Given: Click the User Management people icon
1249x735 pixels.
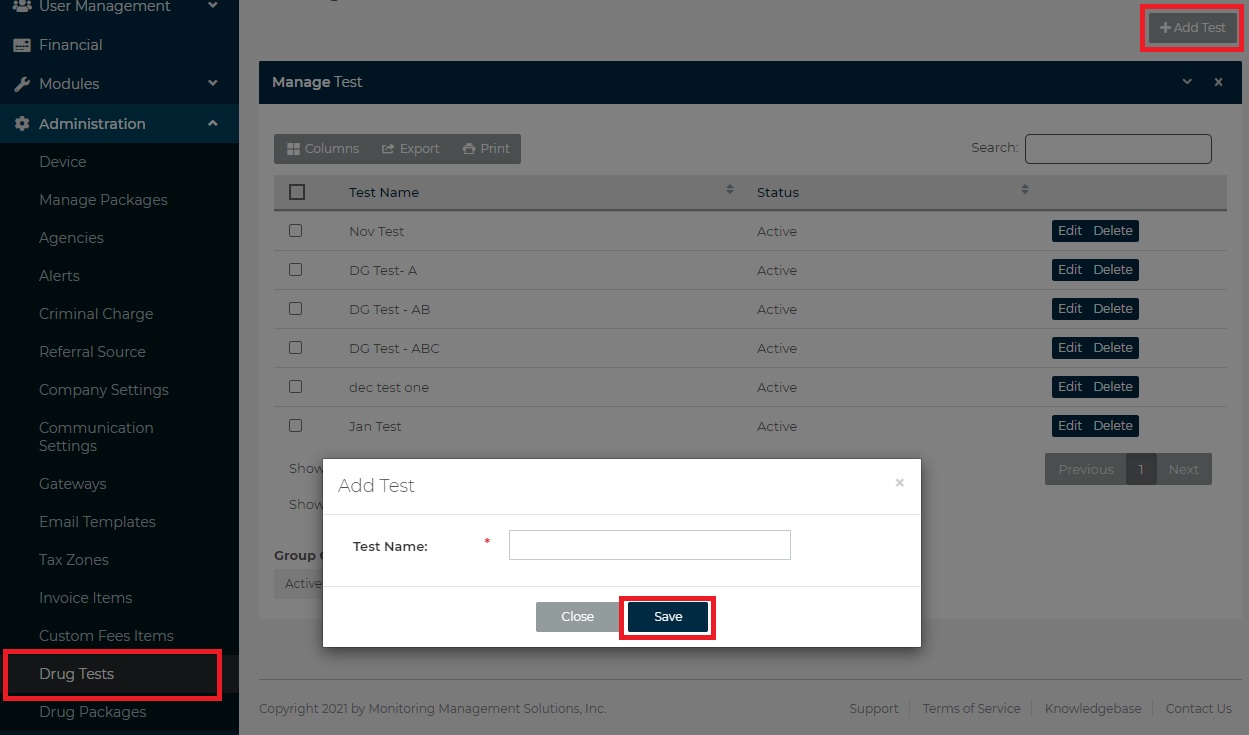Looking at the screenshot, I should 21,7.
